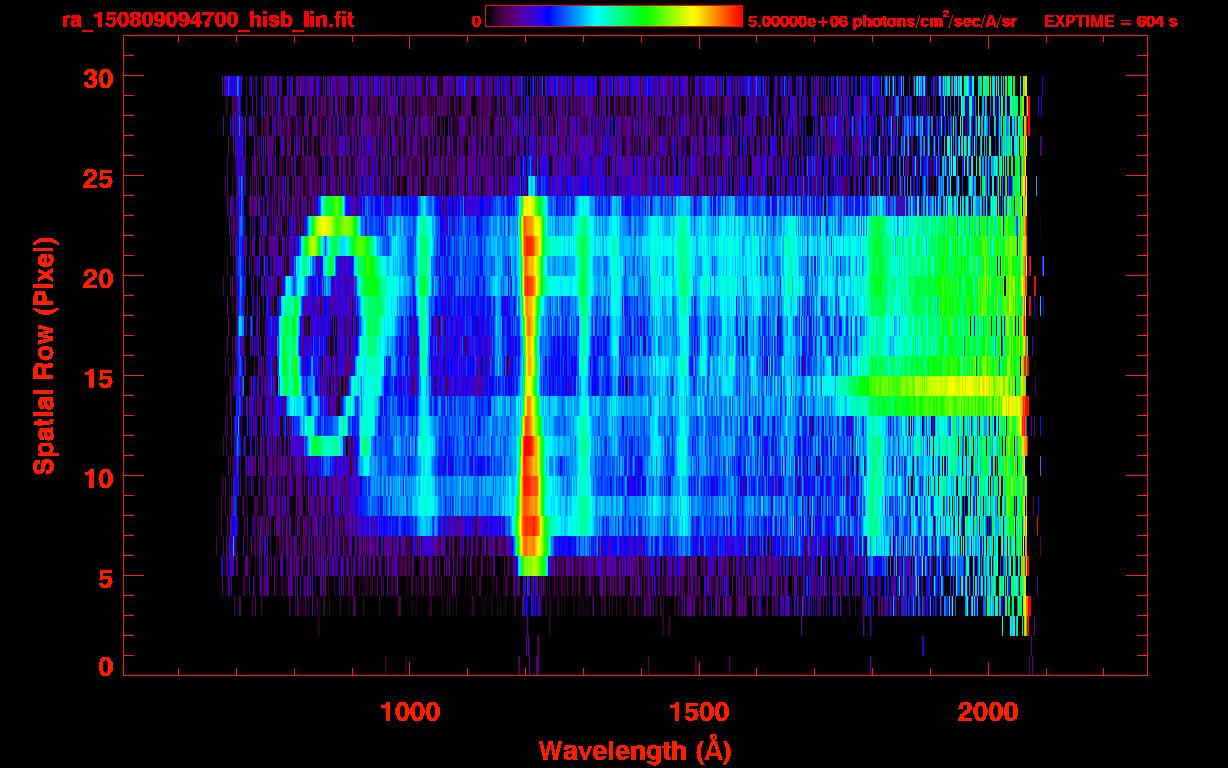
Task: Click the Spatial Row (Pixel) axis title
Action: click(x=44, y=355)
